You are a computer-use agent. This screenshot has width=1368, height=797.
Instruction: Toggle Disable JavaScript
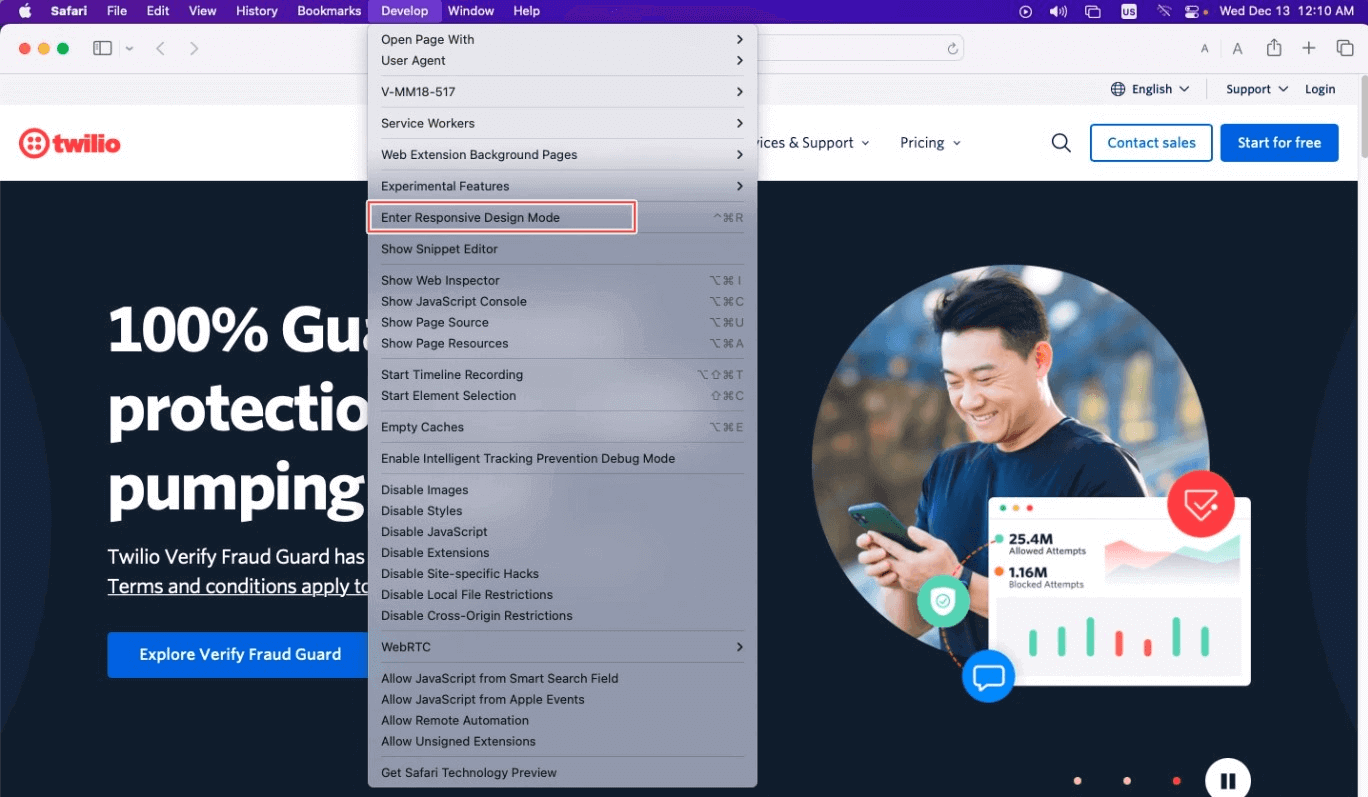click(x=562, y=532)
